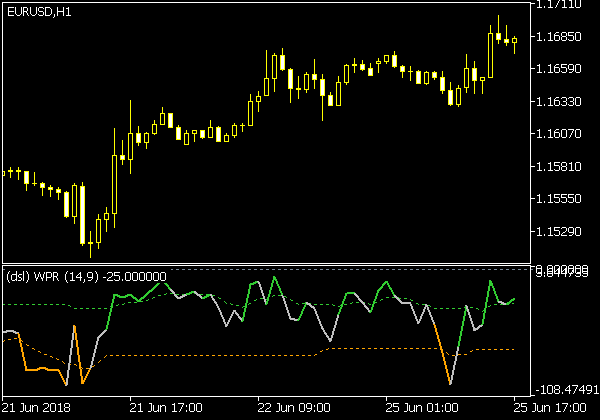This screenshot has height=420, width=600.
Task: Click the 1.15290 price scale label
Action: pyautogui.click(x=559, y=232)
